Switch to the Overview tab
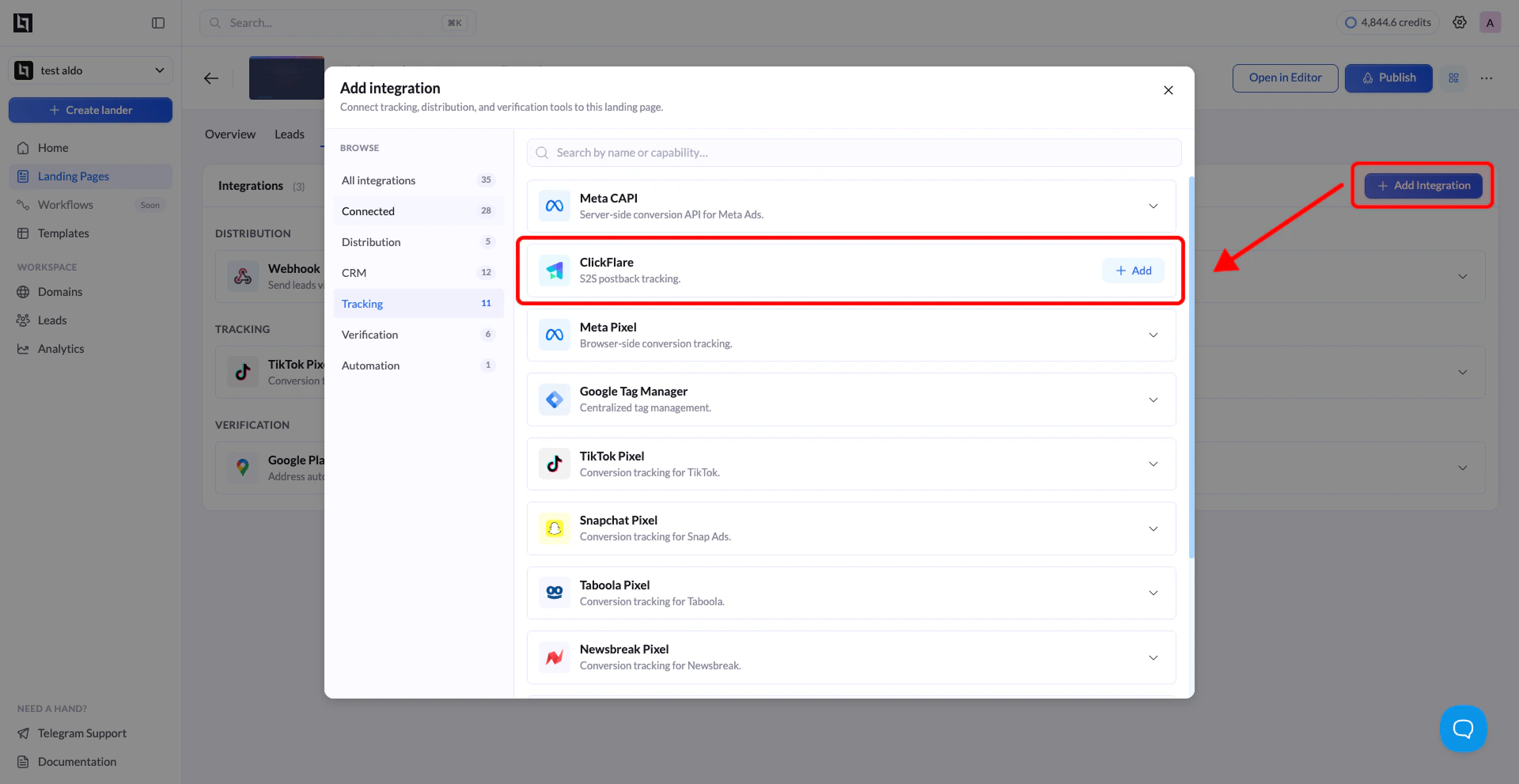 coord(230,134)
